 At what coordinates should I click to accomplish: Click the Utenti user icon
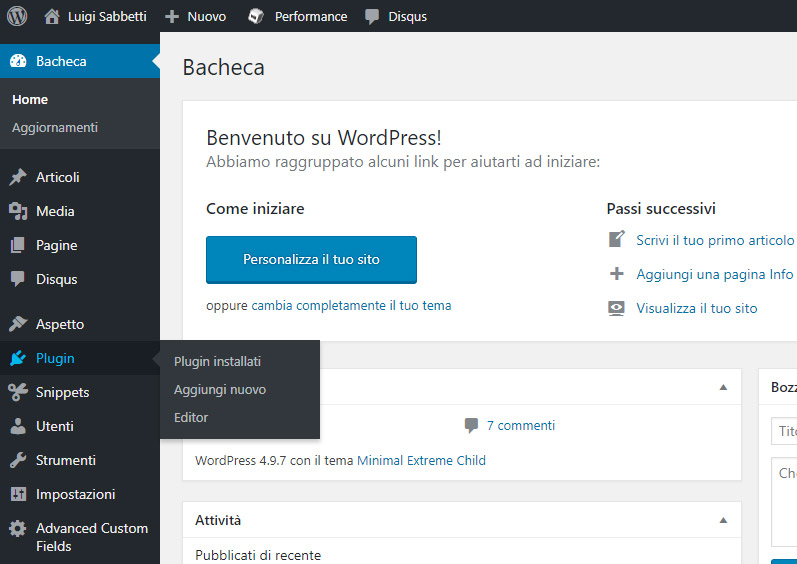point(18,426)
